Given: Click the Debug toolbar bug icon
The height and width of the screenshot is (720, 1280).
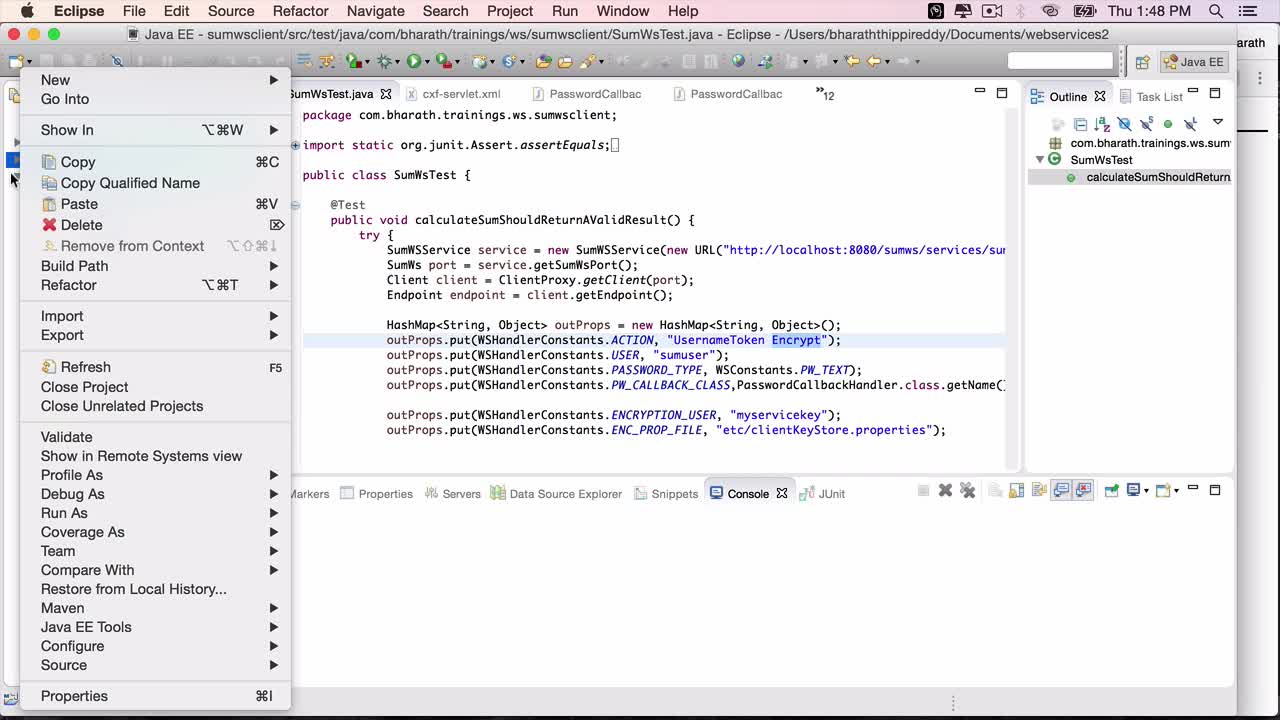Looking at the screenshot, I should pyautogui.click(x=383, y=61).
